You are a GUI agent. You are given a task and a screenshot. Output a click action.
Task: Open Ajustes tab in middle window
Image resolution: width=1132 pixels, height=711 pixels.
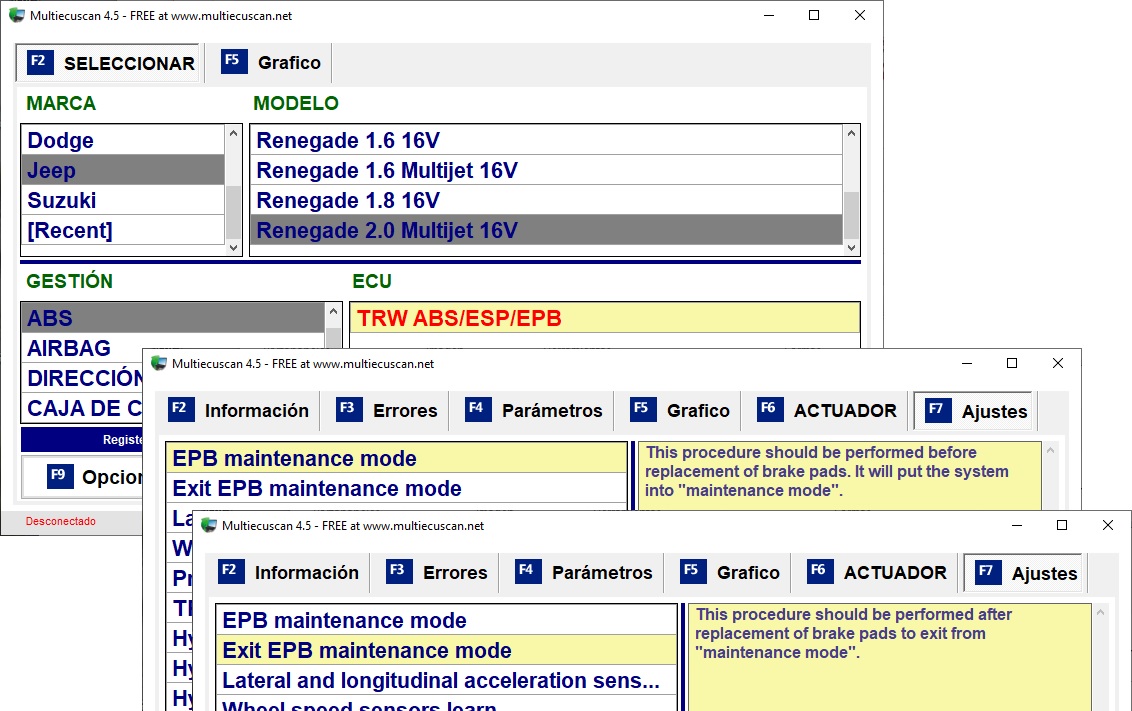975,411
